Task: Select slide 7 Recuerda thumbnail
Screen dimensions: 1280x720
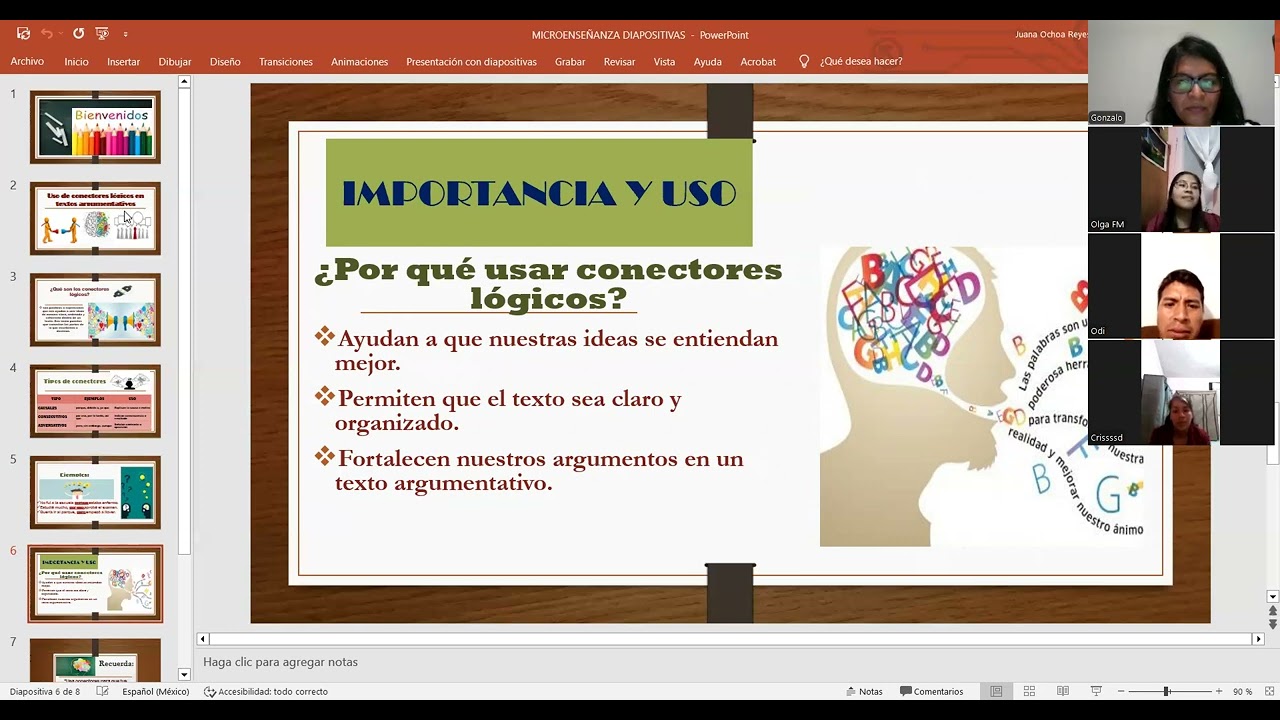Action: 95,661
